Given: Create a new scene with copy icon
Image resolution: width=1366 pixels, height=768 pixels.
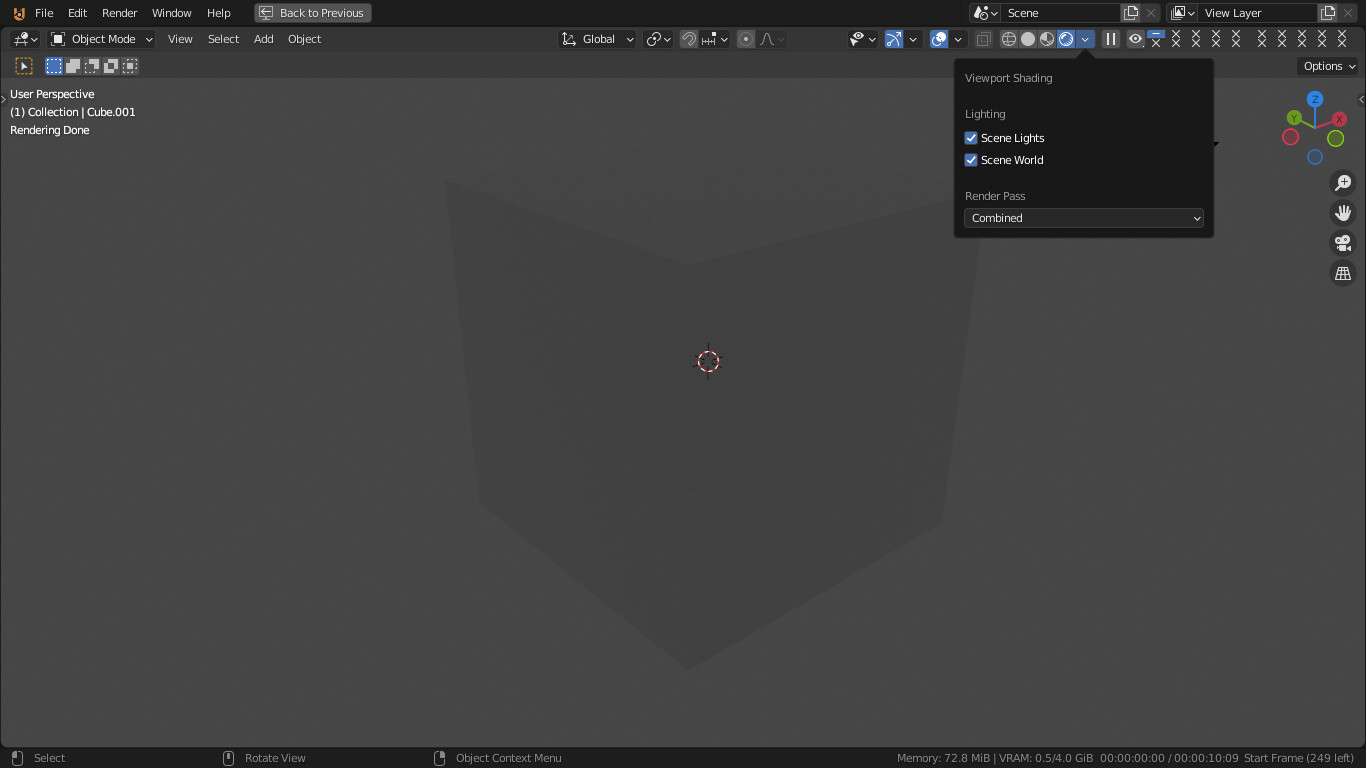Looking at the screenshot, I should click(x=1131, y=13).
